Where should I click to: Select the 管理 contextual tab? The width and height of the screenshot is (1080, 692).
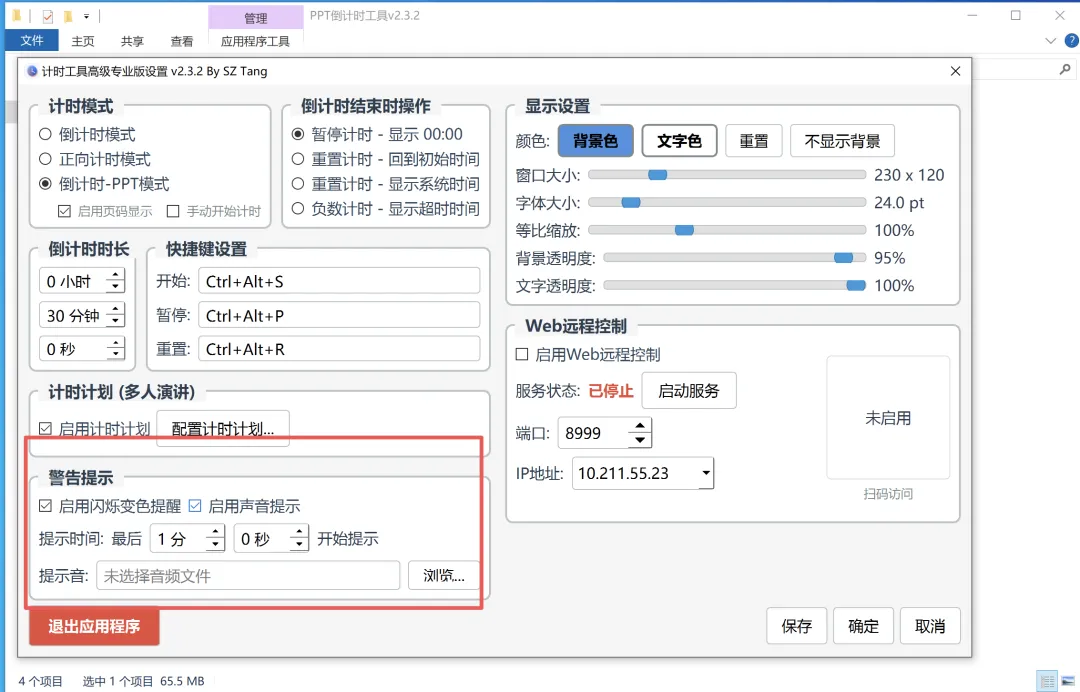coord(256,18)
